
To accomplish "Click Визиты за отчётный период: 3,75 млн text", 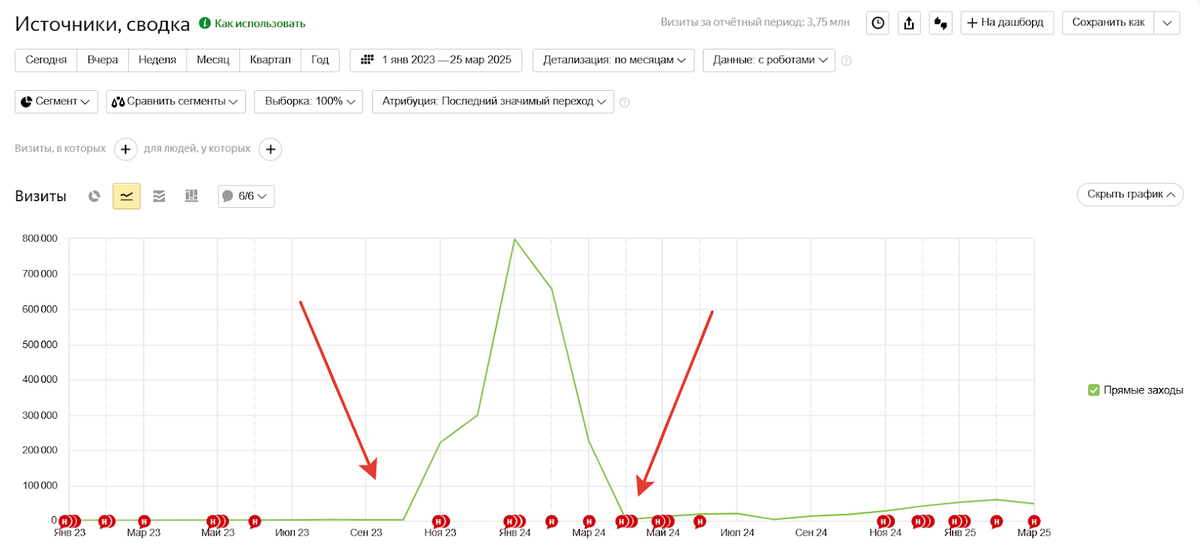I will coord(757,22).
